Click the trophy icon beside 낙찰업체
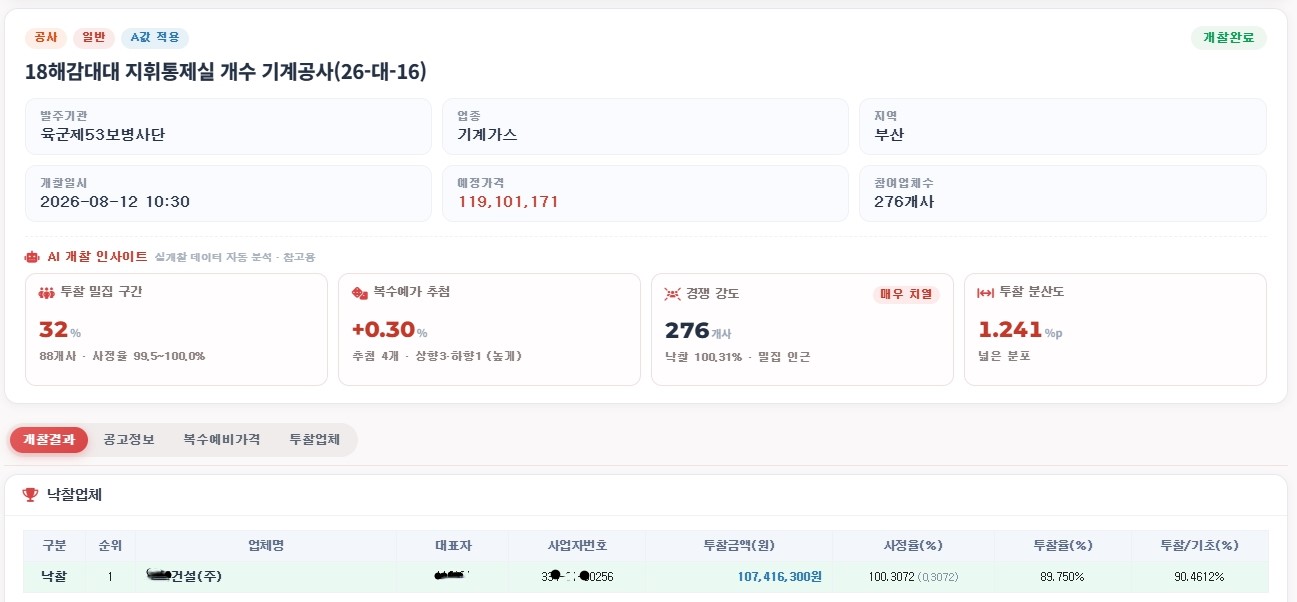Screen dimensions: 1297x602 [x=30, y=494]
